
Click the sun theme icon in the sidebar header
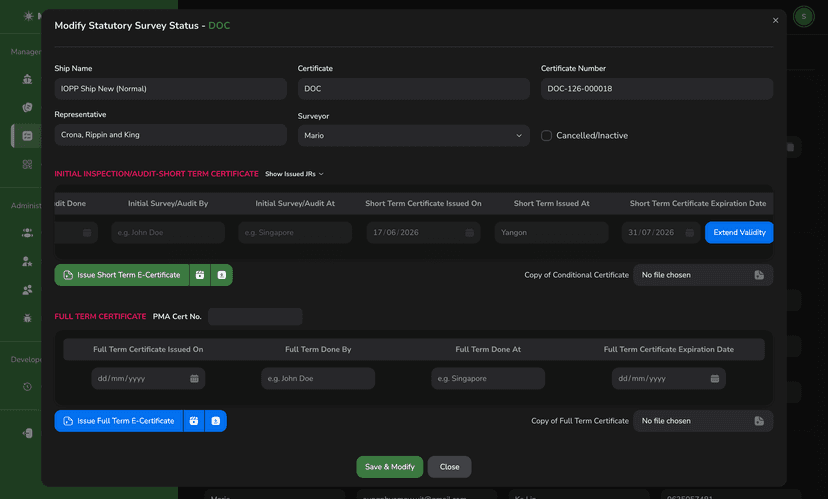pyautogui.click(x=29, y=16)
